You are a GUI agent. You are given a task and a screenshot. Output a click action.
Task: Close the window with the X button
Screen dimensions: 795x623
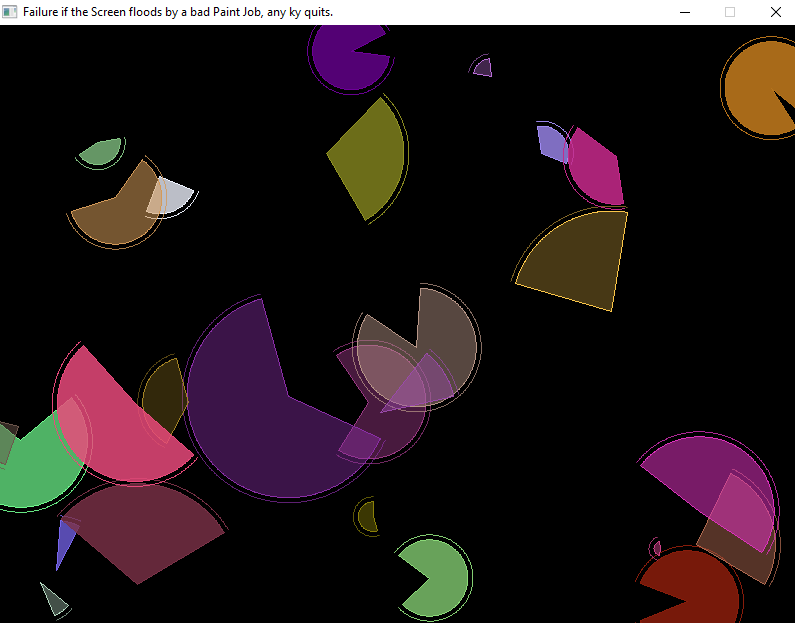click(x=775, y=12)
